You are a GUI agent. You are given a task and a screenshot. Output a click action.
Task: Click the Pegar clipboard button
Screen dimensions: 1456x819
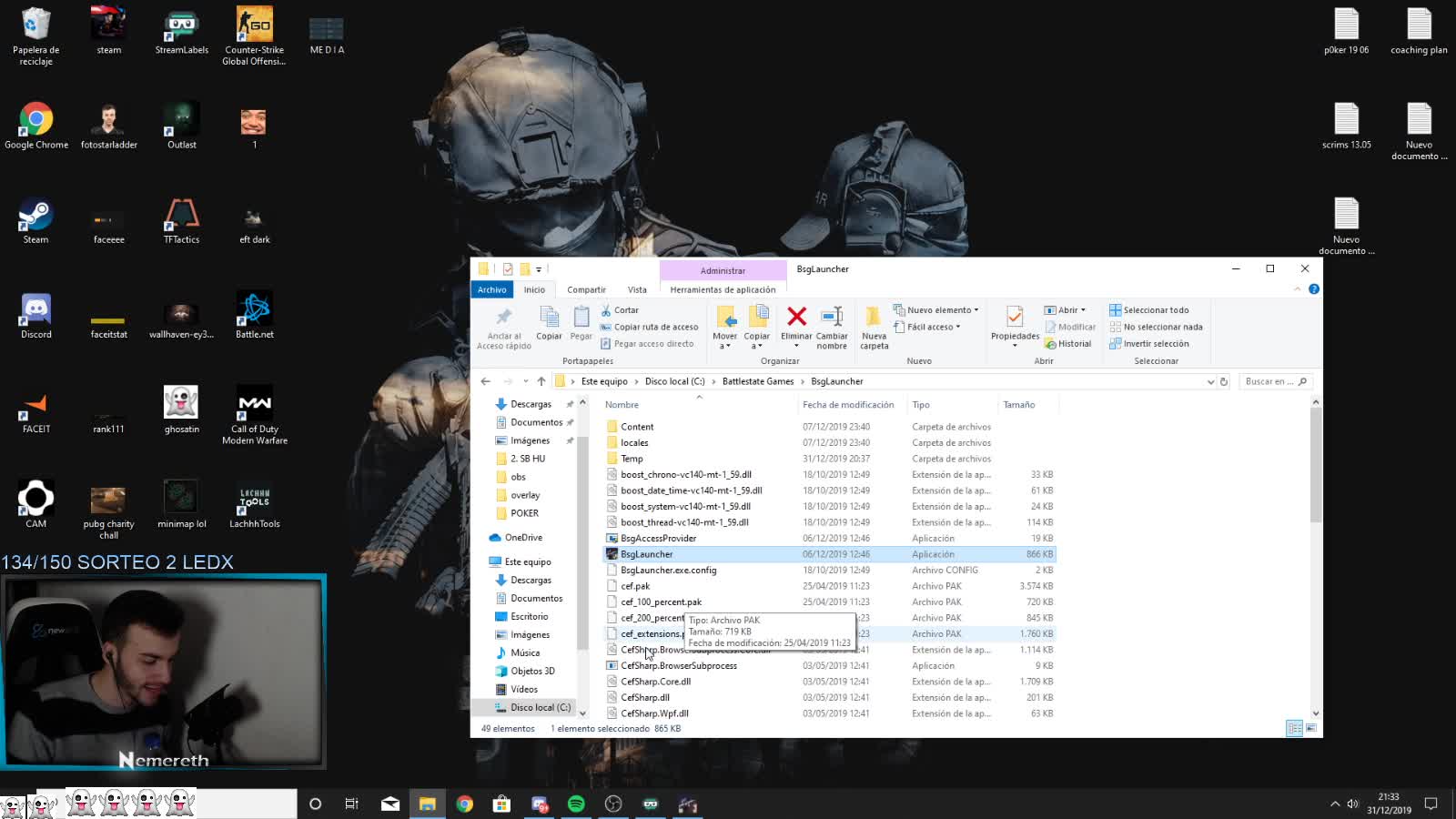pos(581,324)
